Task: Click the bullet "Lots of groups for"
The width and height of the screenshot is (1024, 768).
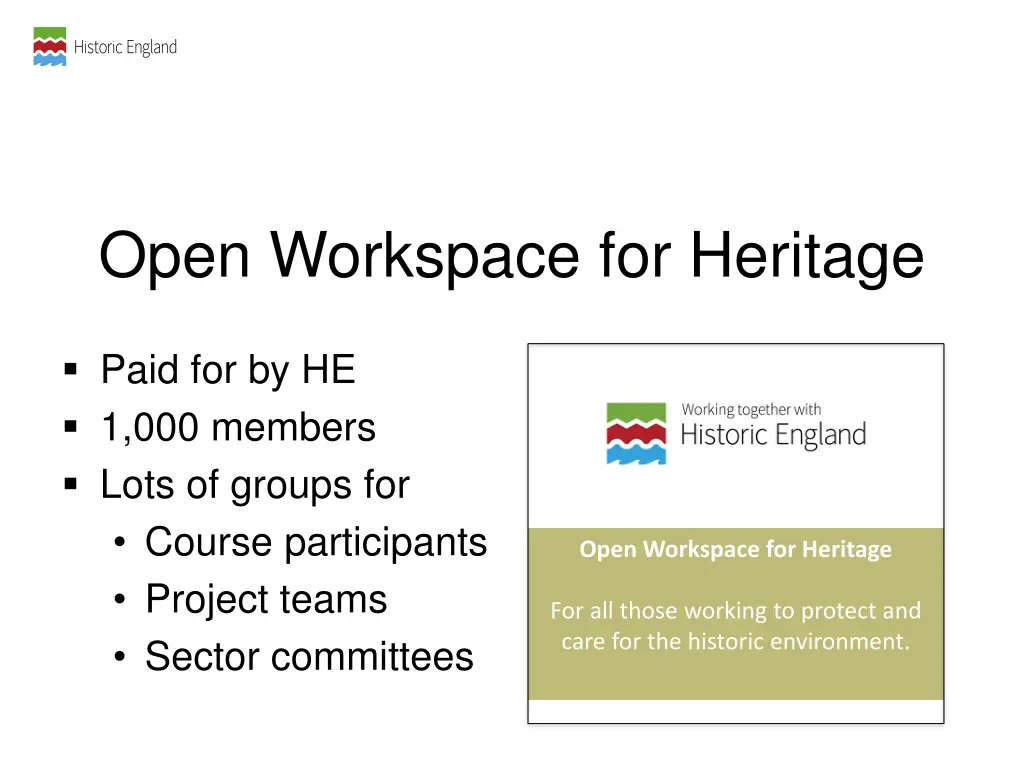Action: [255, 485]
